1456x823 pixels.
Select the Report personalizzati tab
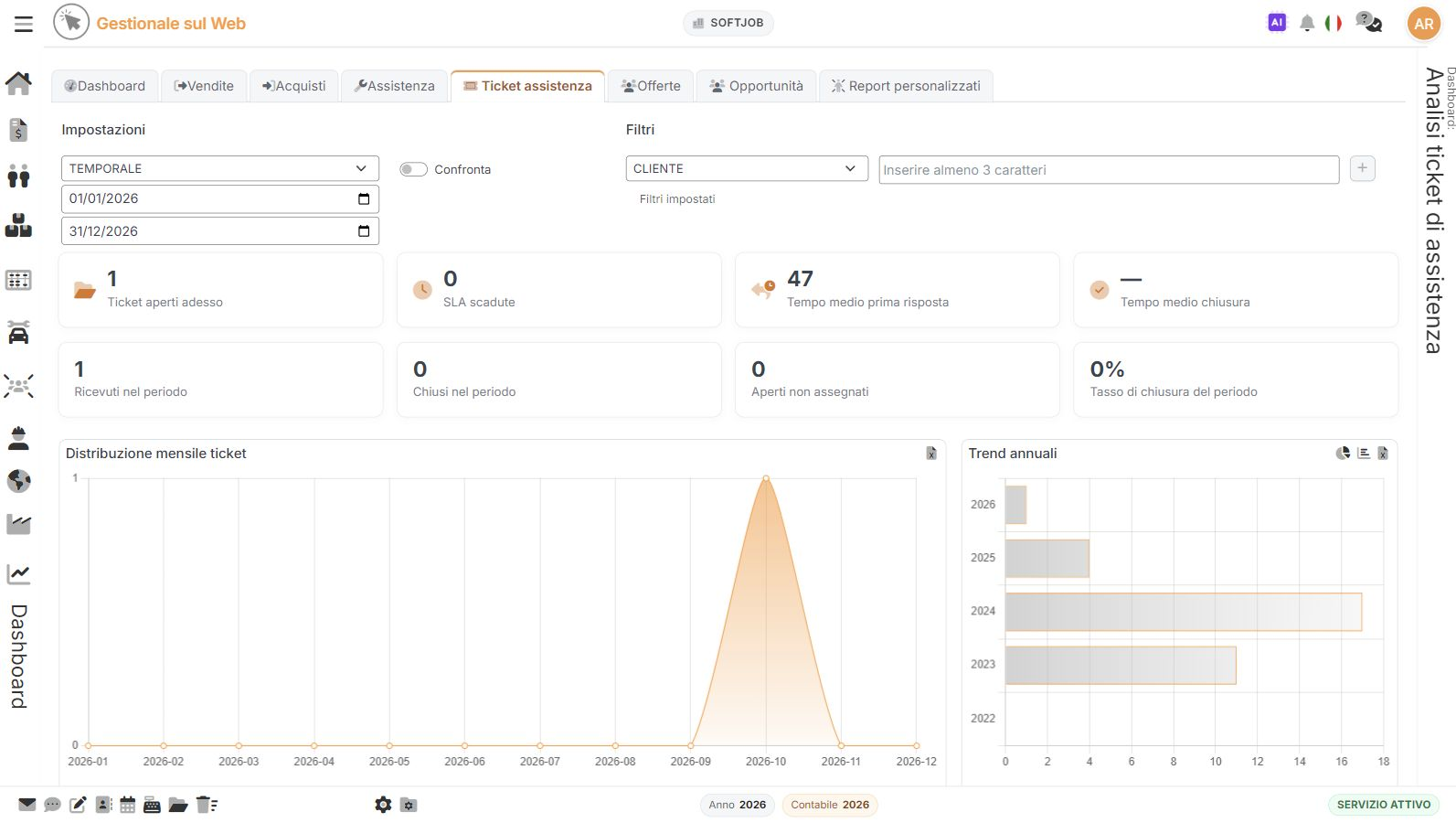(906, 86)
